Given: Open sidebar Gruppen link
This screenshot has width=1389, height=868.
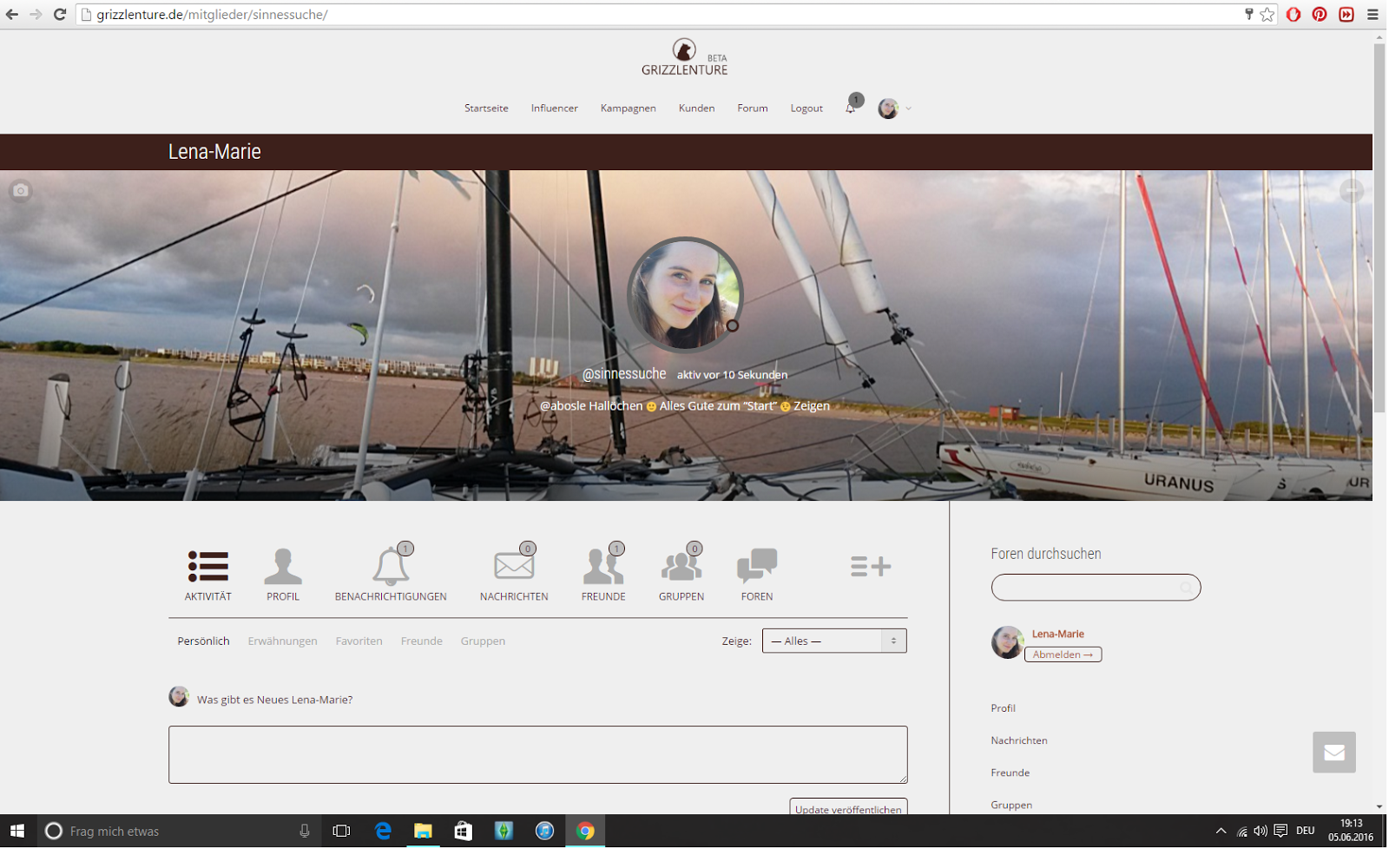Looking at the screenshot, I should point(1012,805).
